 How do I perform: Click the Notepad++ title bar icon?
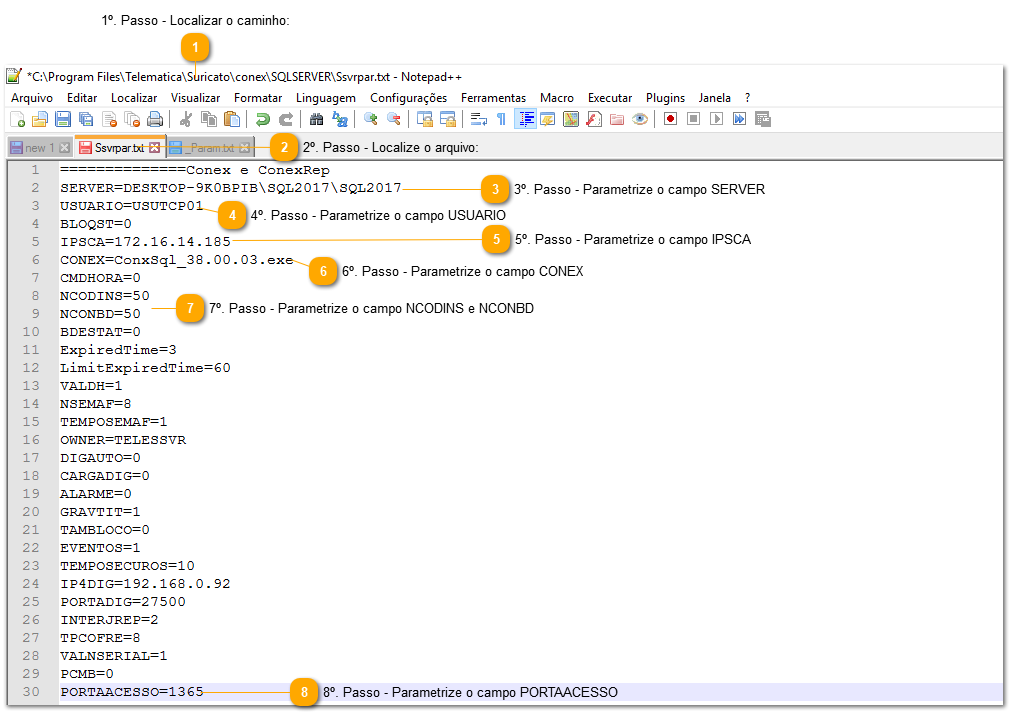[14, 76]
